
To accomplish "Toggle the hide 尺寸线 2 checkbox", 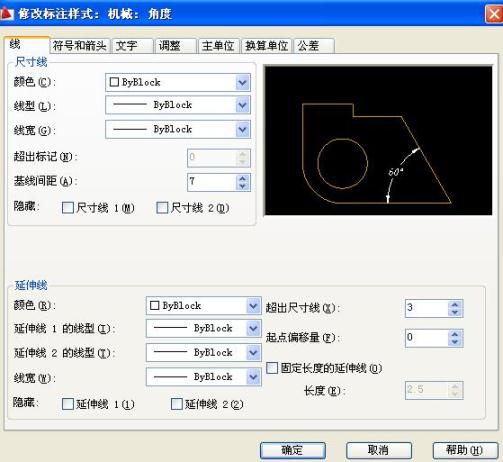I will pos(162,208).
